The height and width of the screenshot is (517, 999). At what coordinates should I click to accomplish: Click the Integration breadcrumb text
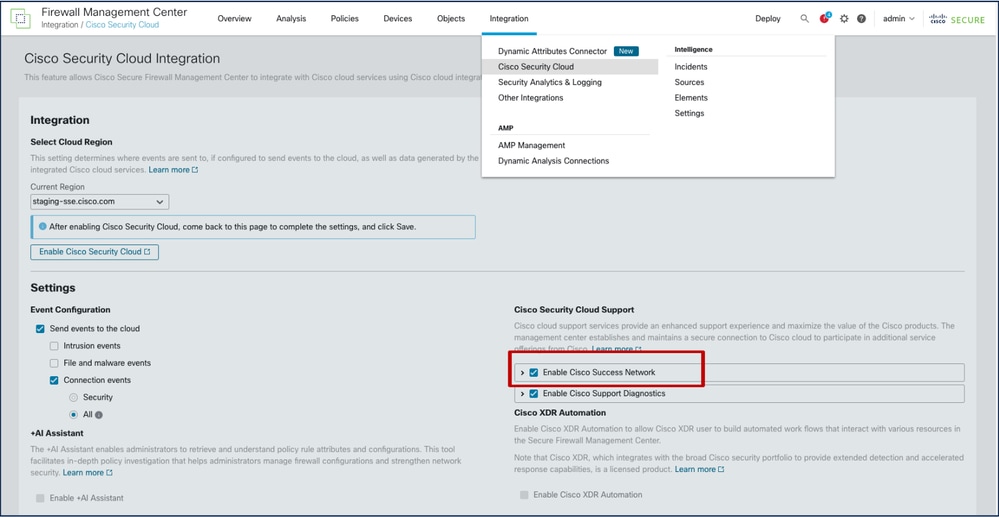[x=60, y=25]
